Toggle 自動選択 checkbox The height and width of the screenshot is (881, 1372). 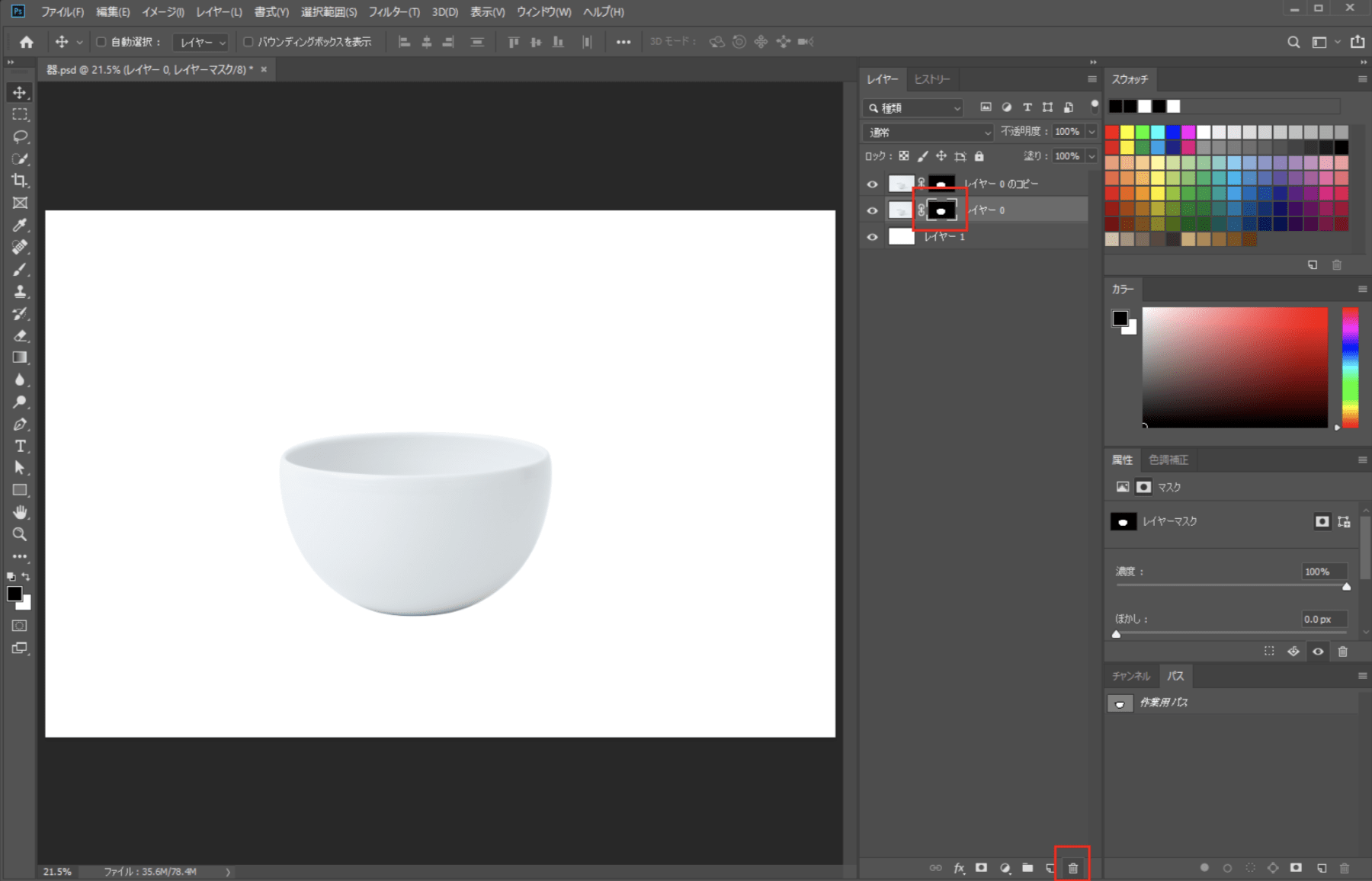(x=101, y=42)
